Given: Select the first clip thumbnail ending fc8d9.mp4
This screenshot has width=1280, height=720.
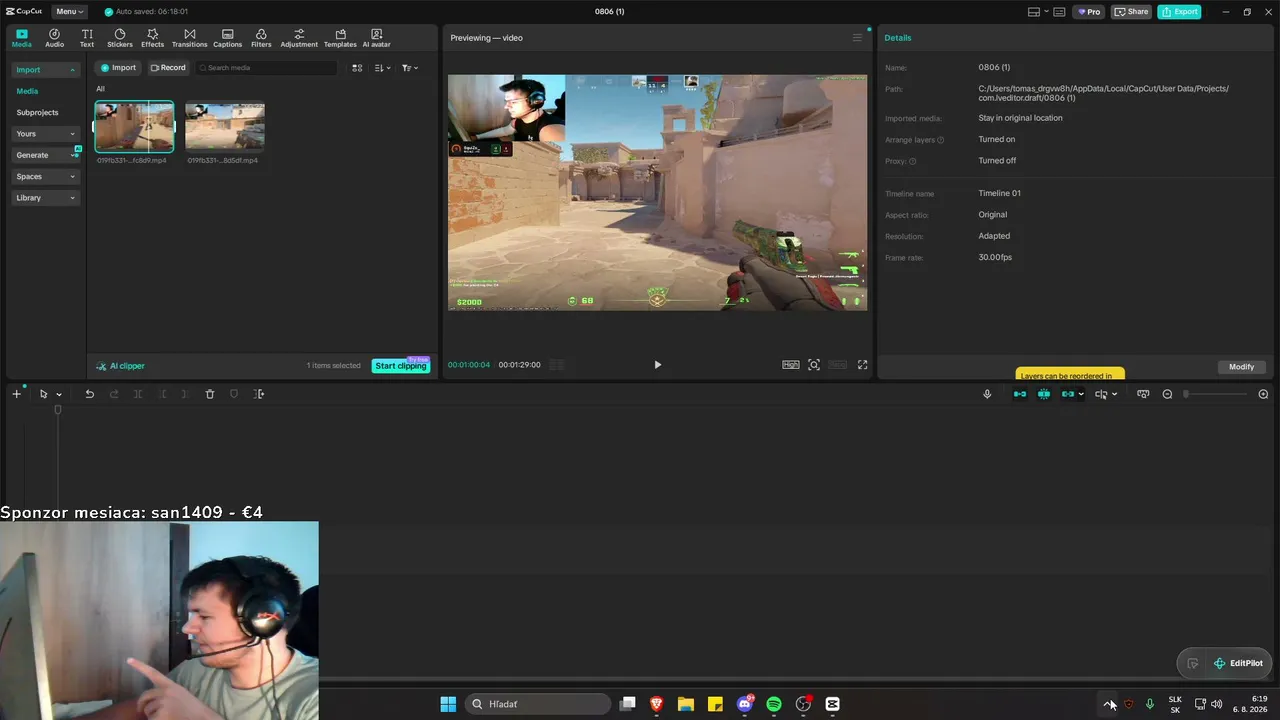Looking at the screenshot, I should pos(134,126).
